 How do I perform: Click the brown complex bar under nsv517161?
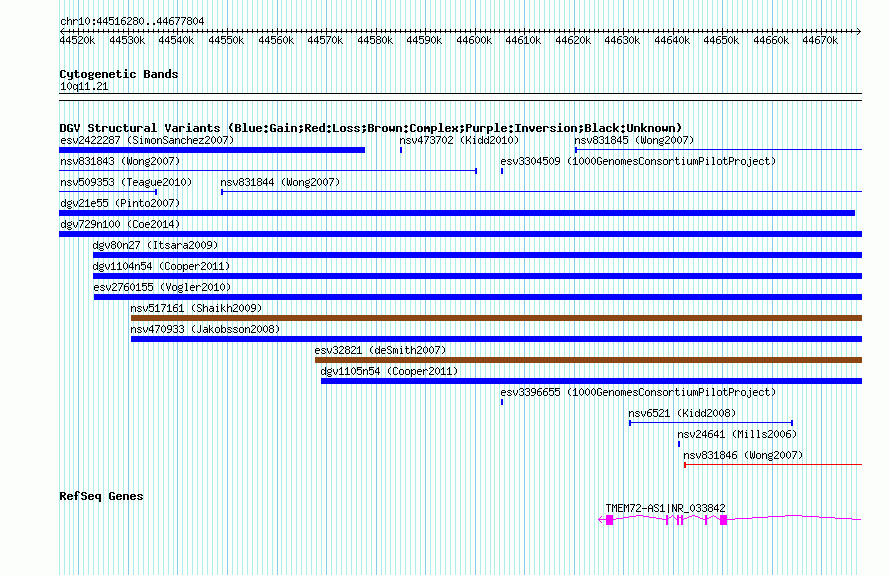point(496,318)
